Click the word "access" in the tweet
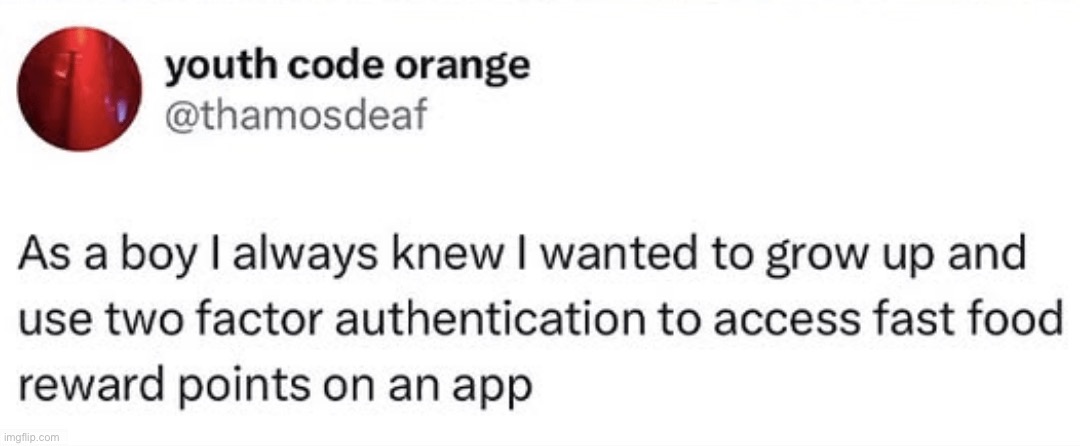The height and width of the screenshot is (446, 1080). [x=782, y=322]
